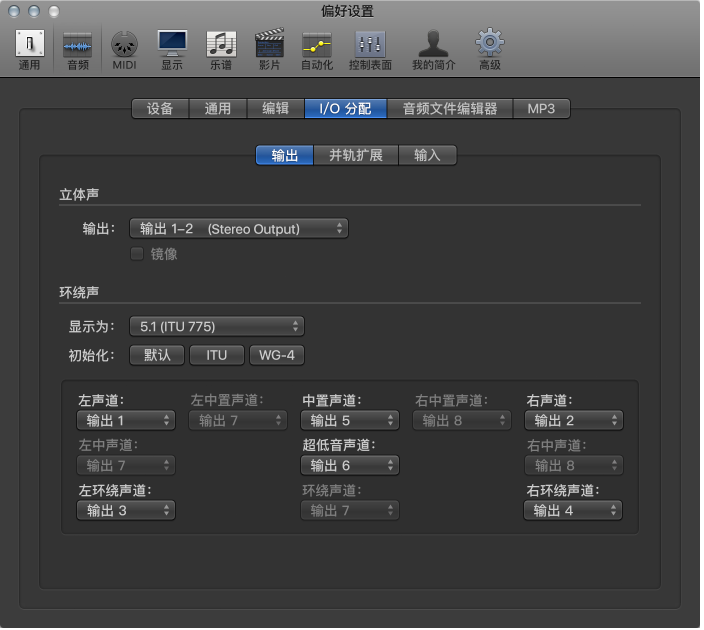Open the 影片 movie clapperboard icon

click(269, 49)
